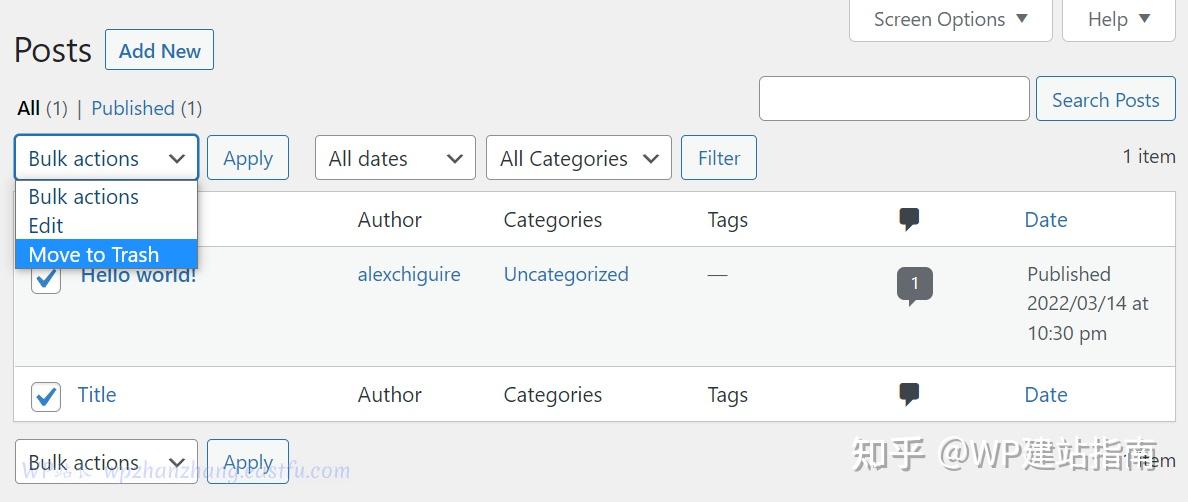Expand the Screen Options panel
The width and height of the screenshot is (1188, 502).
[x=950, y=19]
